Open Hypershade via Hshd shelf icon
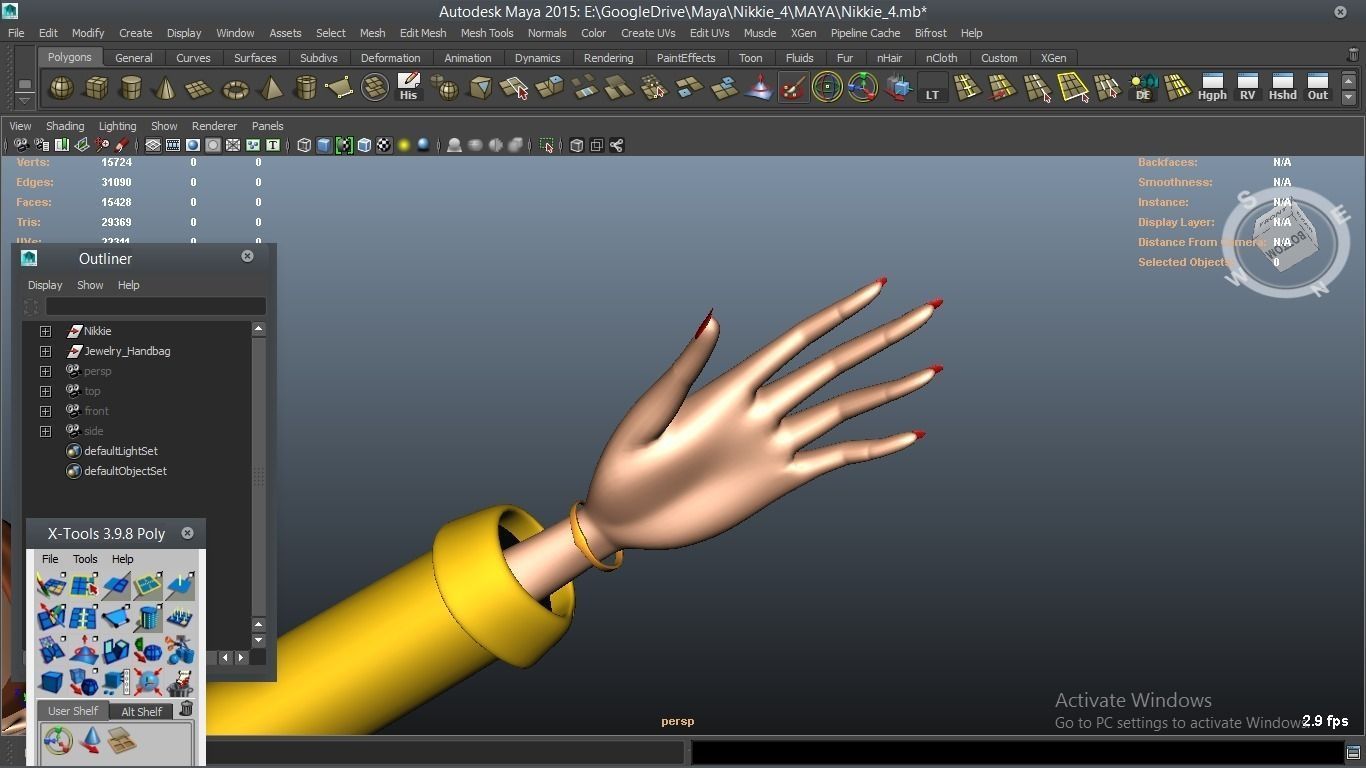 pos(1282,88)
